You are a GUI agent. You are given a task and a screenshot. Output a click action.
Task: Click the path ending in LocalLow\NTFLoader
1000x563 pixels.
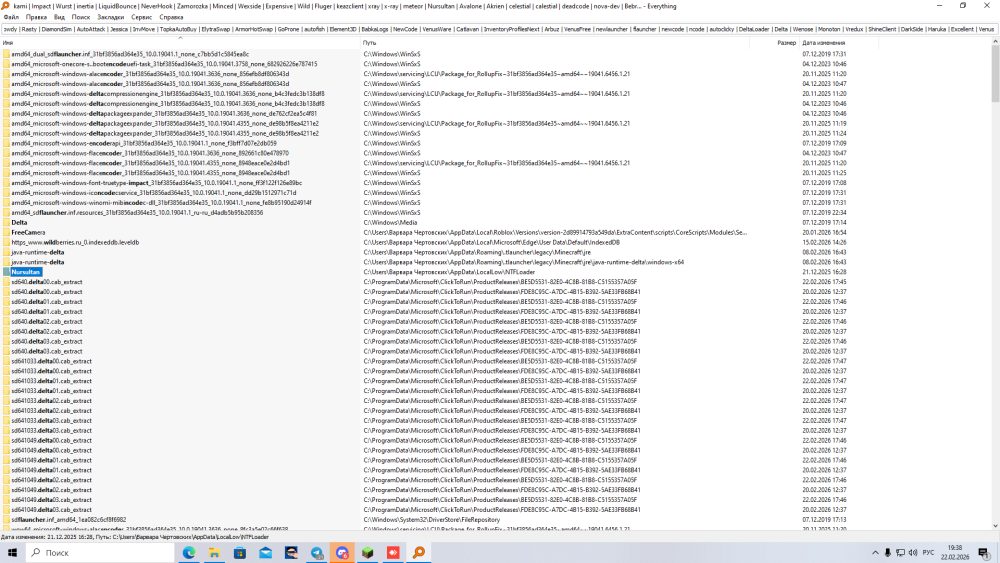(x=449, y=272)
